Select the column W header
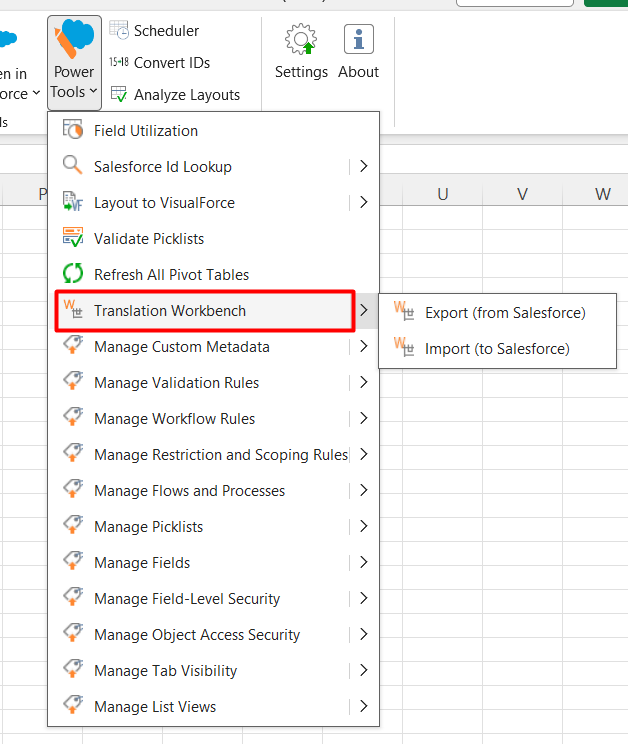Screen dimensions: 628x744 tap(602, 194)
